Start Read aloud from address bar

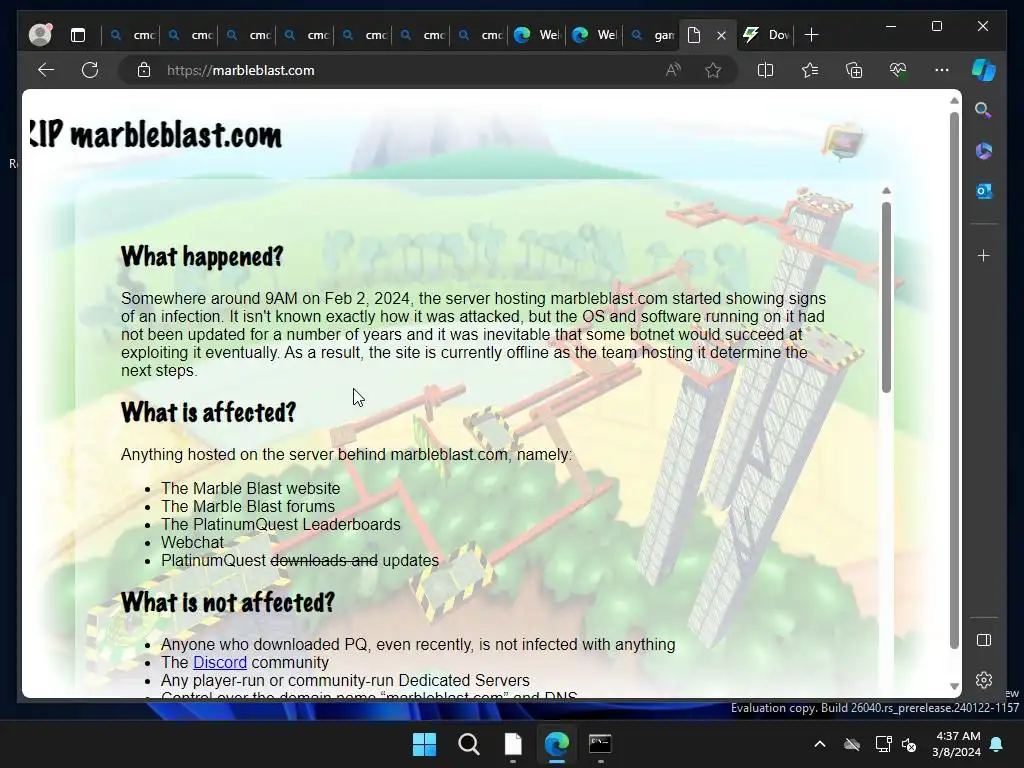click(x=673, y=70)
